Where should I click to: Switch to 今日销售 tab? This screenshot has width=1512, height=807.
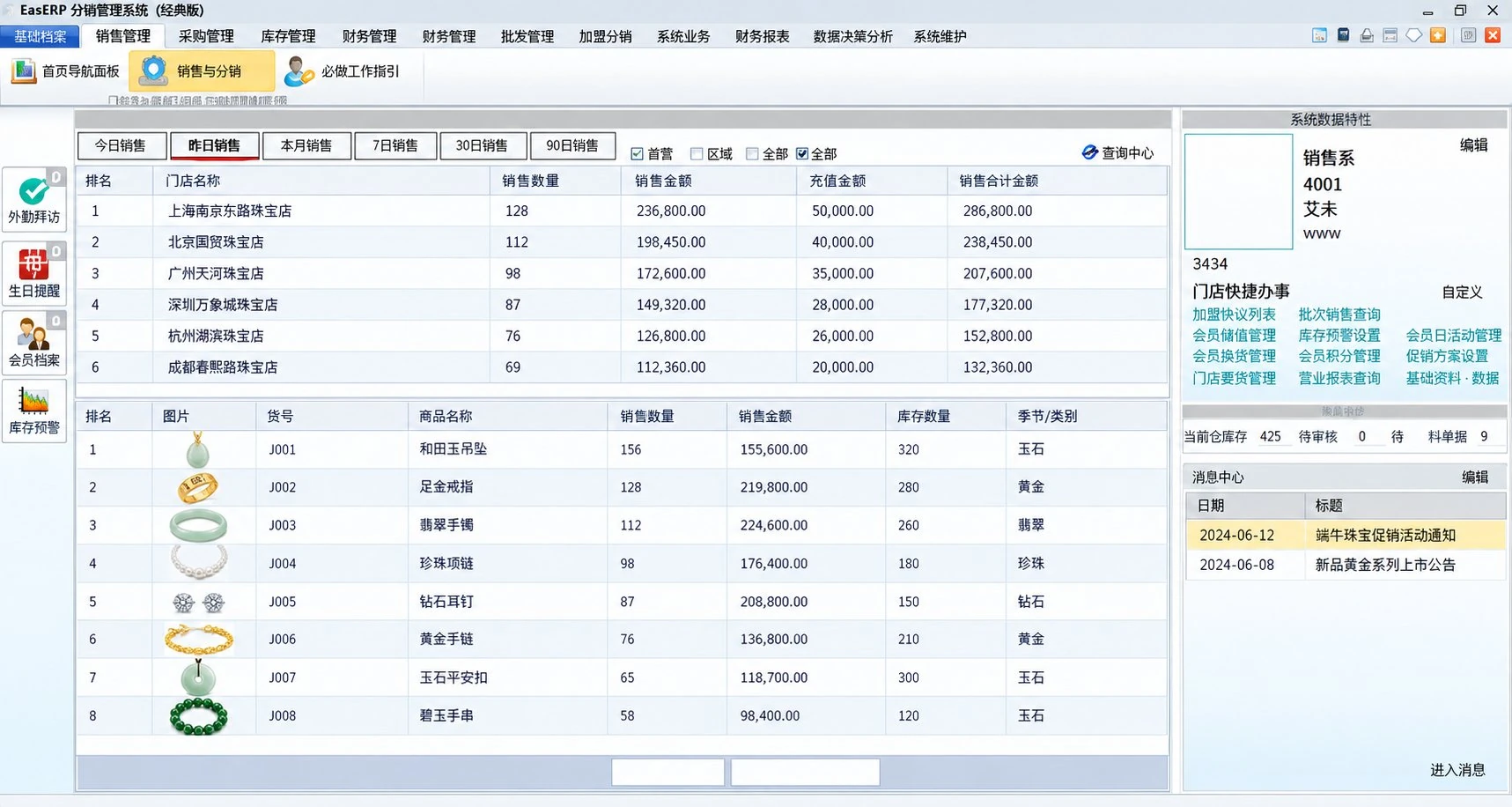coord(121,145)
